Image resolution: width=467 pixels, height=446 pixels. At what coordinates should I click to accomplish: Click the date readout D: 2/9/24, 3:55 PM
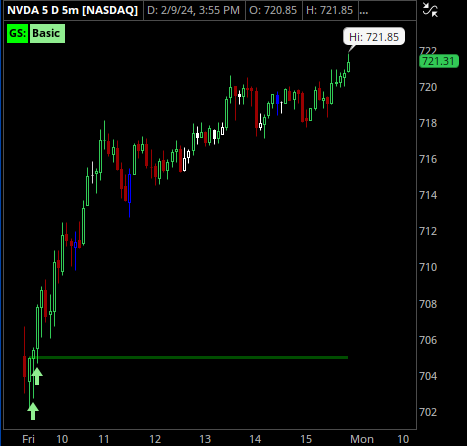coord(193,10)
